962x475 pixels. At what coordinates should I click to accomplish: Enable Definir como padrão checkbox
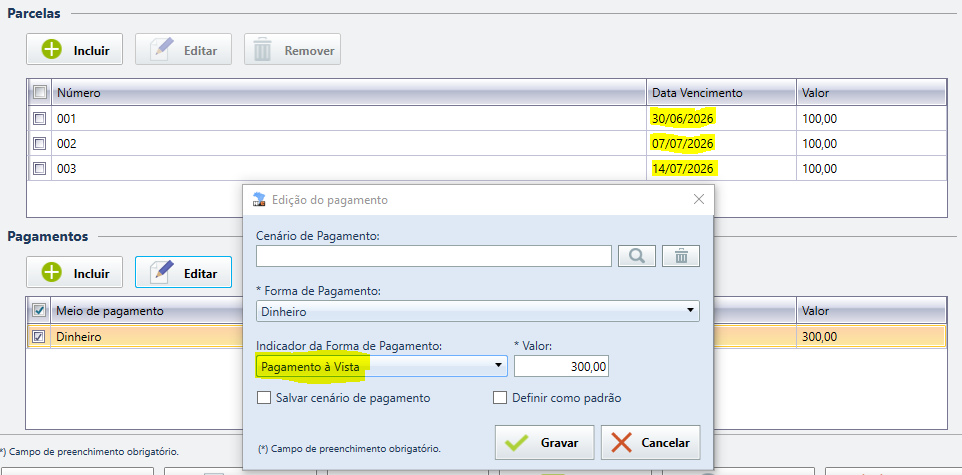click(x=500, y=398)
